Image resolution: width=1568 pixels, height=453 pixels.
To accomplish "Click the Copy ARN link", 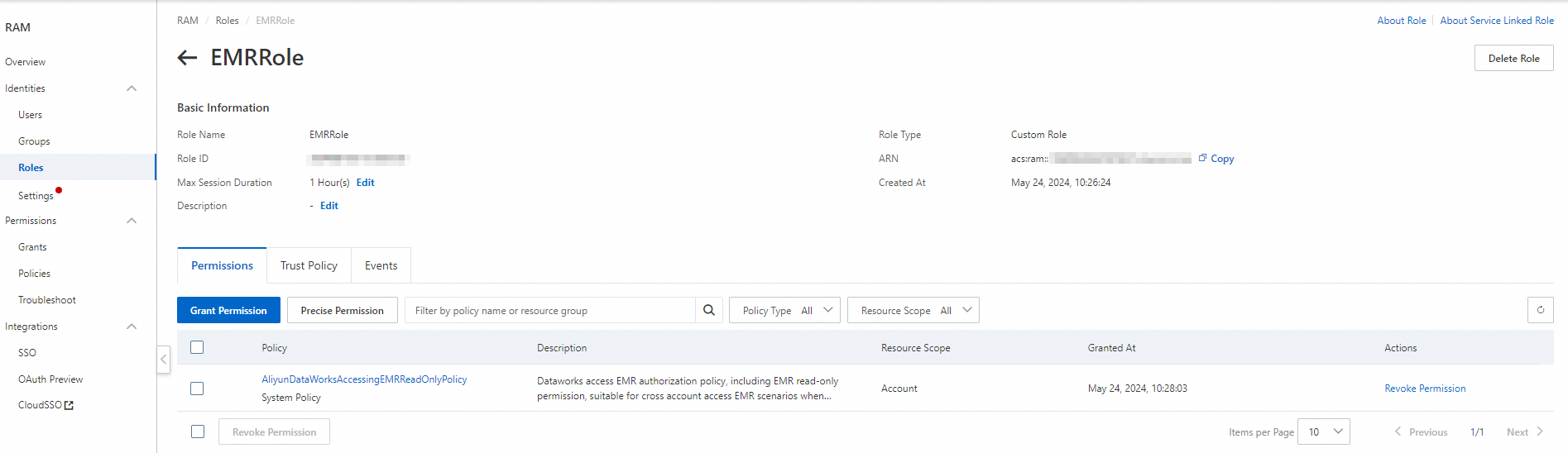I will pyautogui.click(x=1222, y=159).
